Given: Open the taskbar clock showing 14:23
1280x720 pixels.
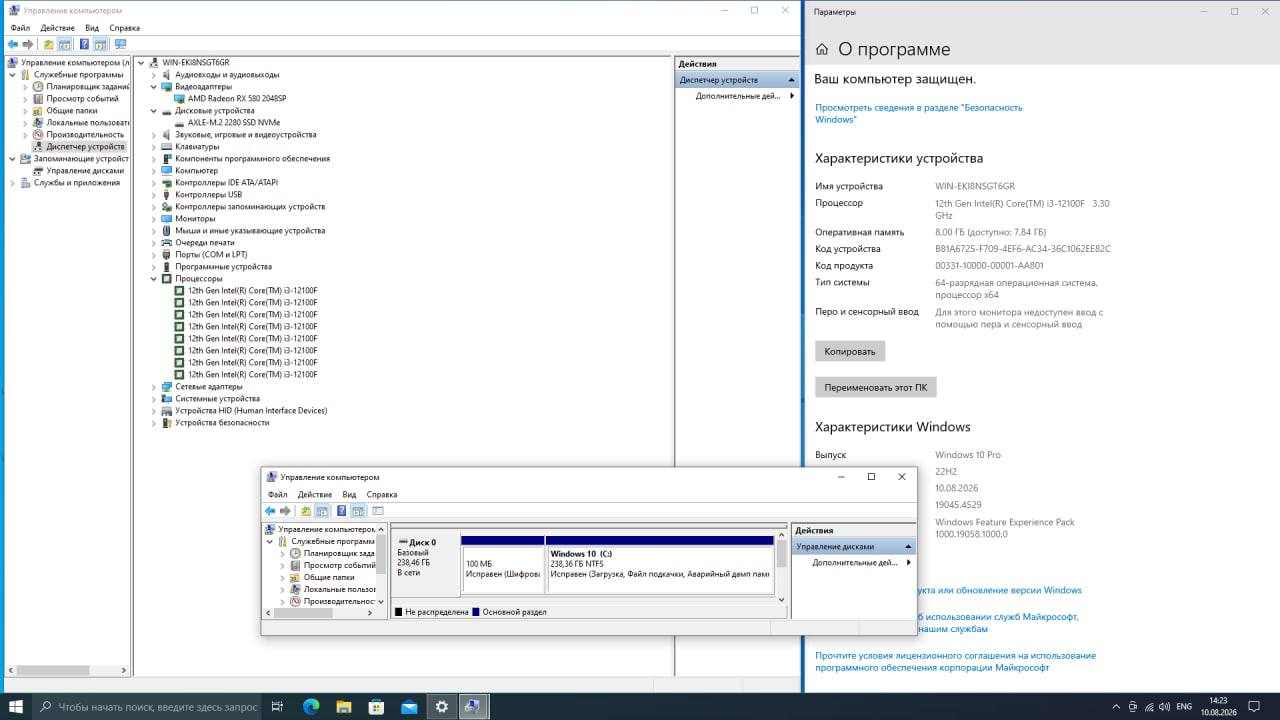Looking at the screenshot, I should click(x=1221, y=706).
